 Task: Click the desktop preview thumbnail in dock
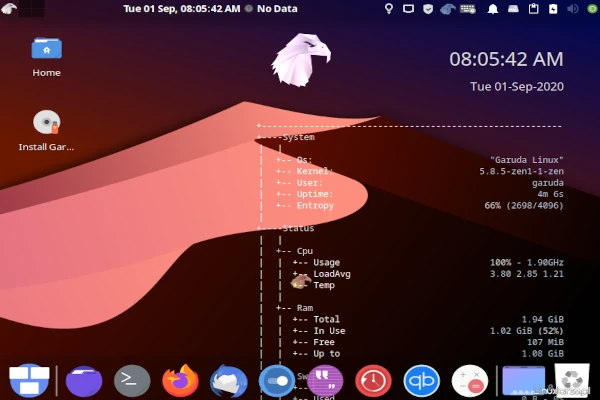point(523,380)
